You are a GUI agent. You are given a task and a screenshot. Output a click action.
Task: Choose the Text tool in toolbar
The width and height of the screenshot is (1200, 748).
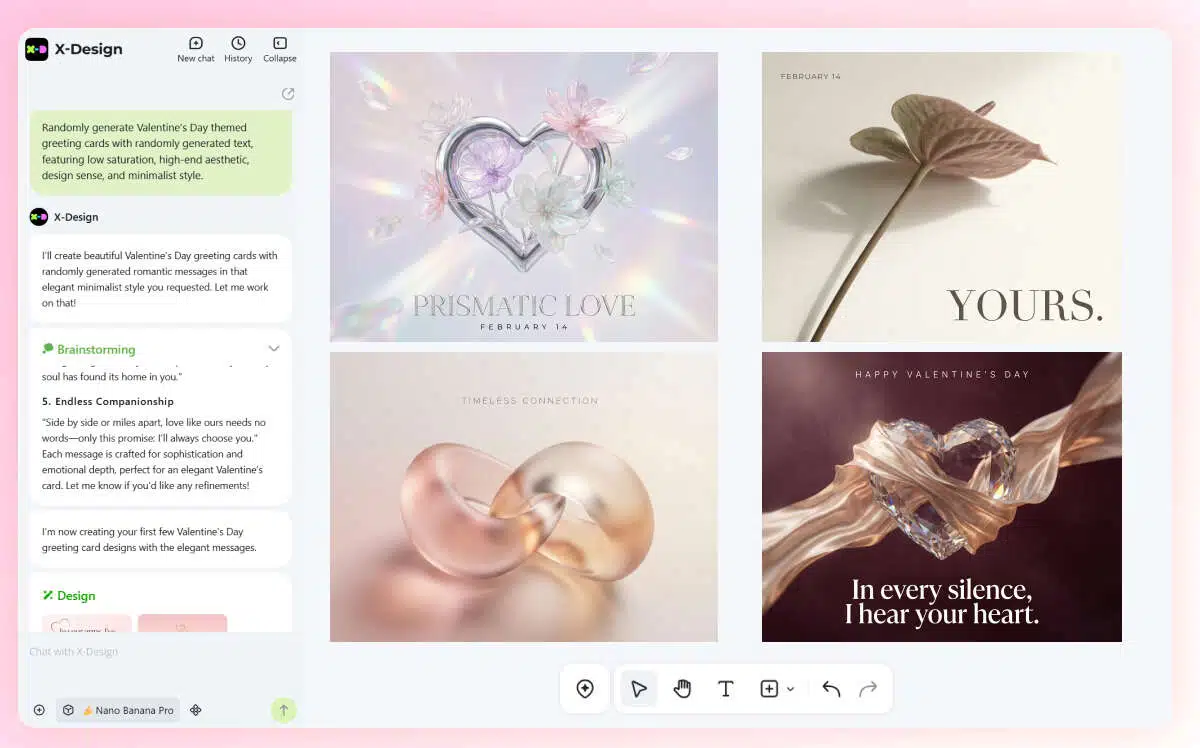click(x=726, y=689)
